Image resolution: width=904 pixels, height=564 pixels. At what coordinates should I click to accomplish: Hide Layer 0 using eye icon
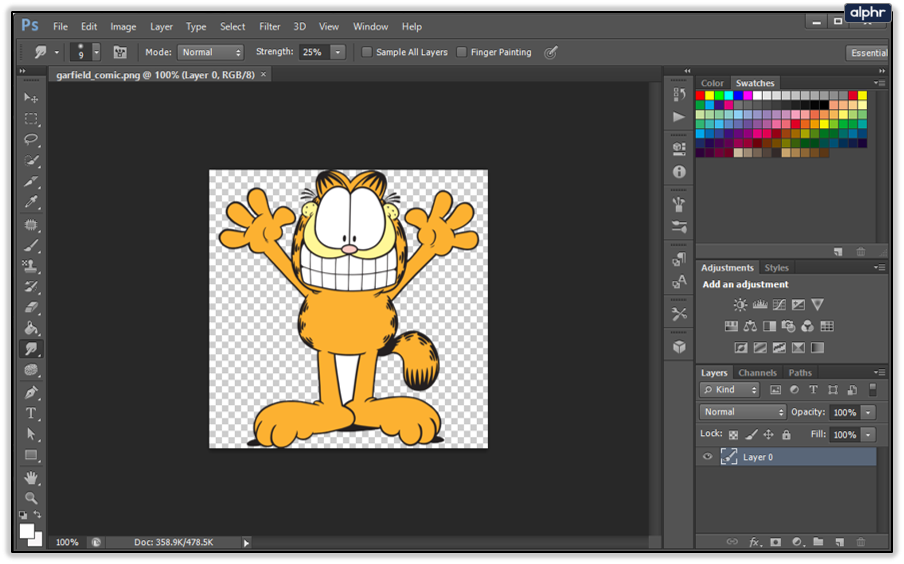[708, 457]
